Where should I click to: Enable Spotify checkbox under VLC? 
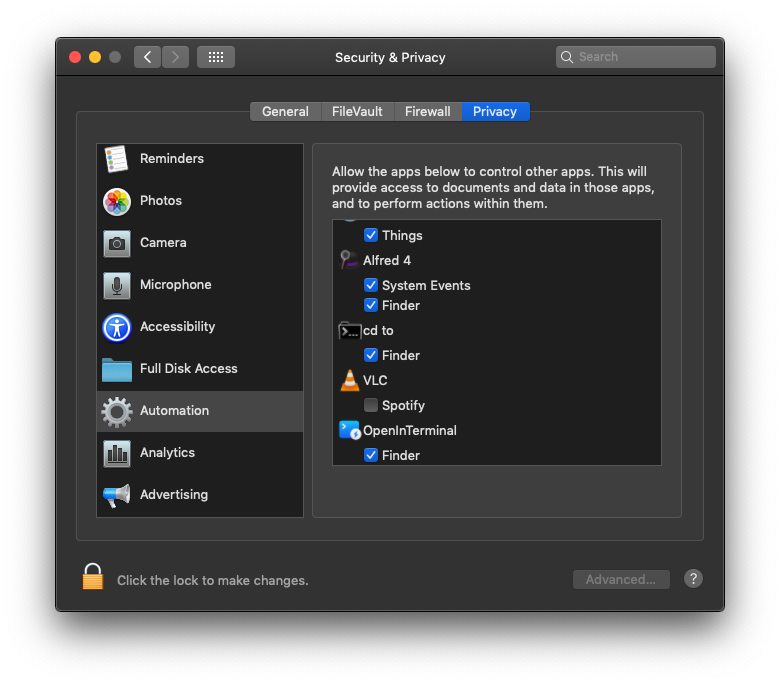click(x=371, y=405)
